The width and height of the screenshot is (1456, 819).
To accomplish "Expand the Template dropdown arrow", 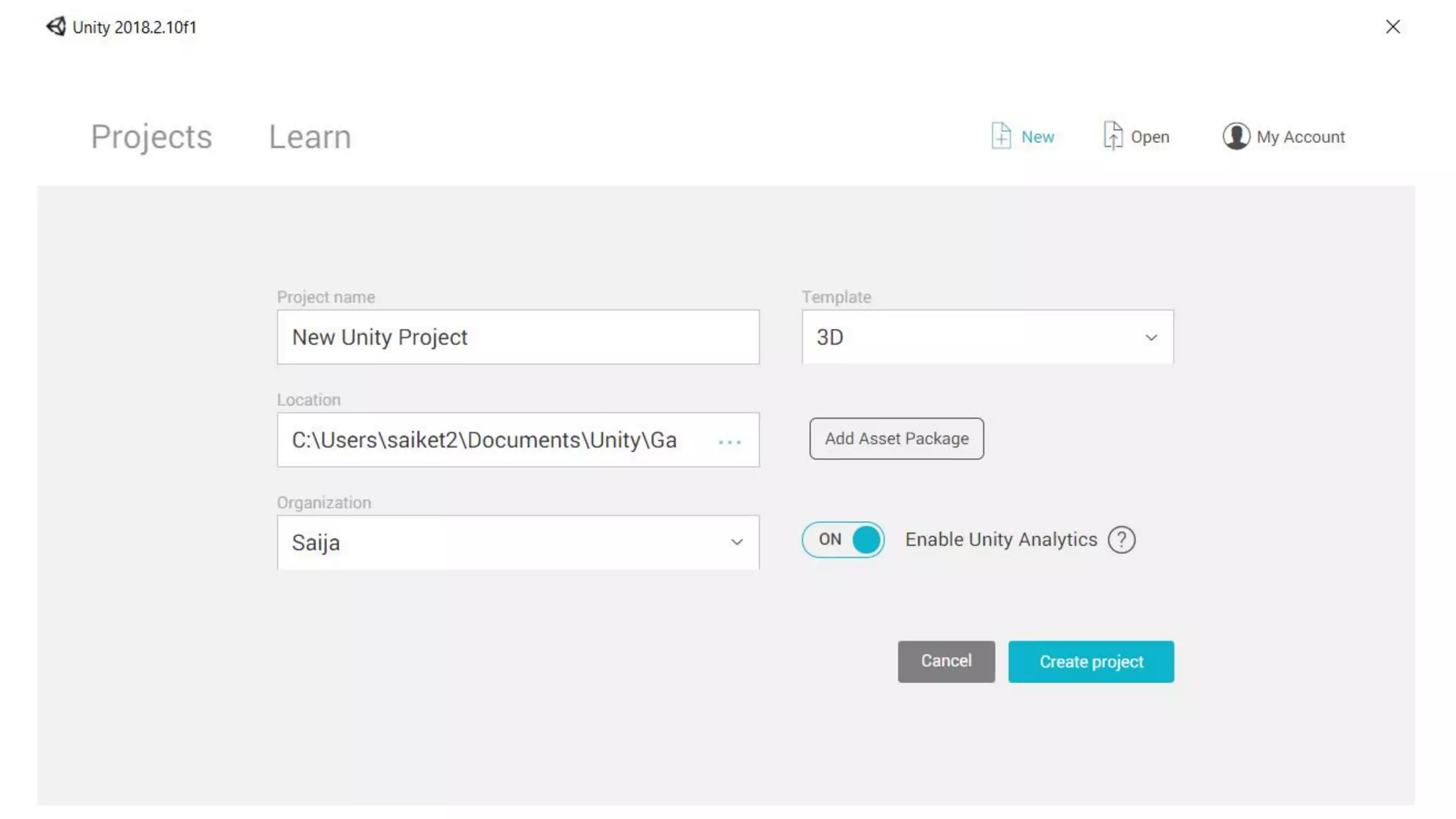I will tap(1151, 338).
